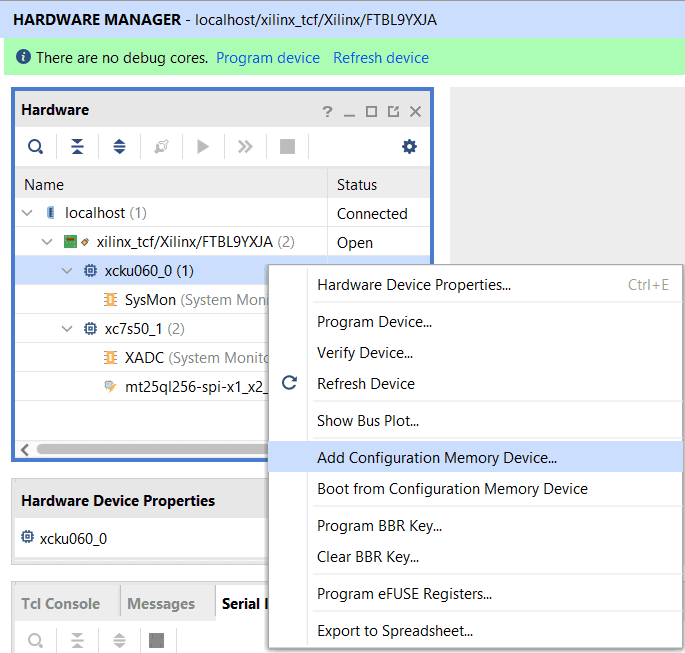Click the search icon in Hardware toolbar
685x653 pixels.
[x=35, y=147]
